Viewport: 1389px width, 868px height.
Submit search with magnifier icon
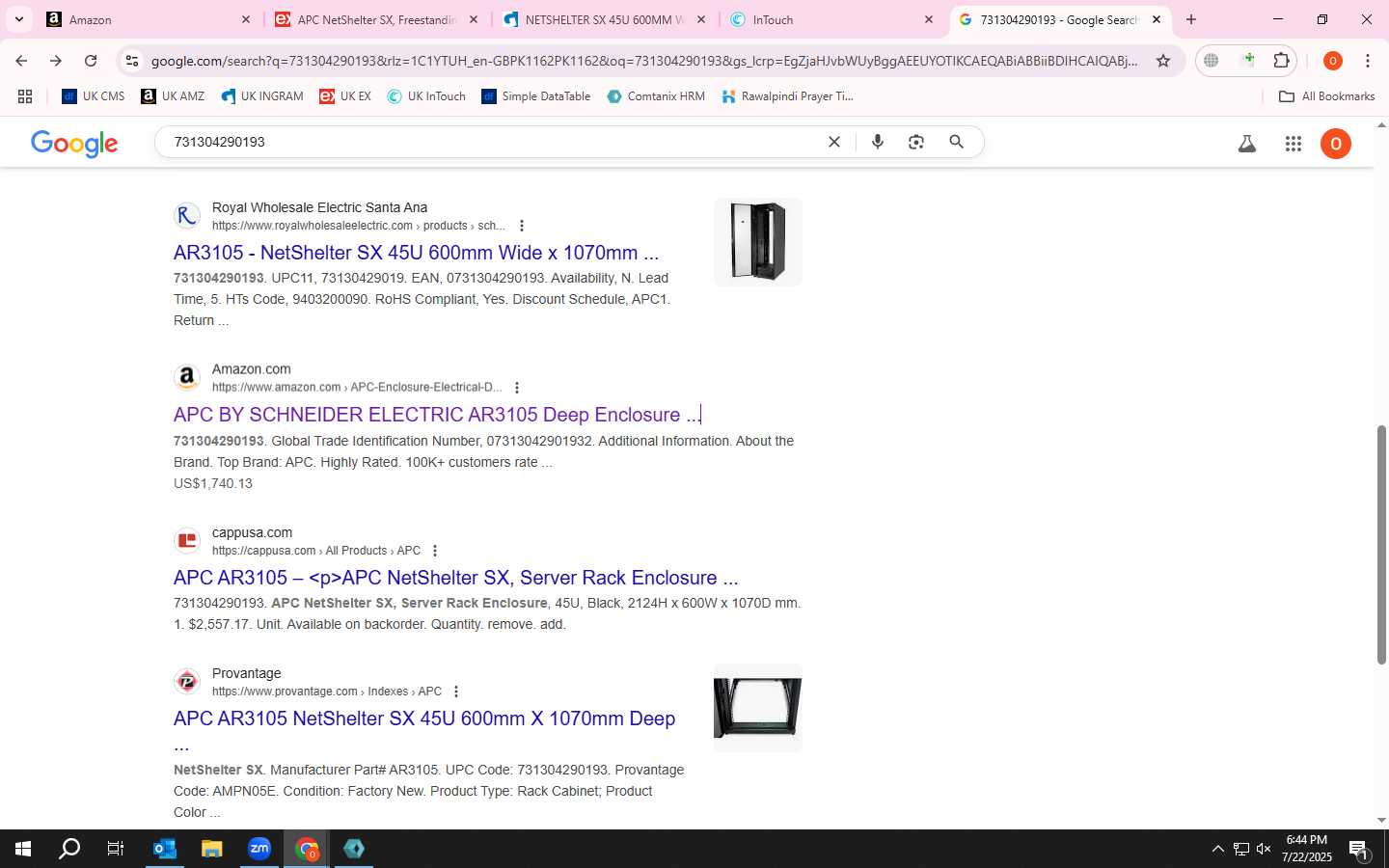956,142
